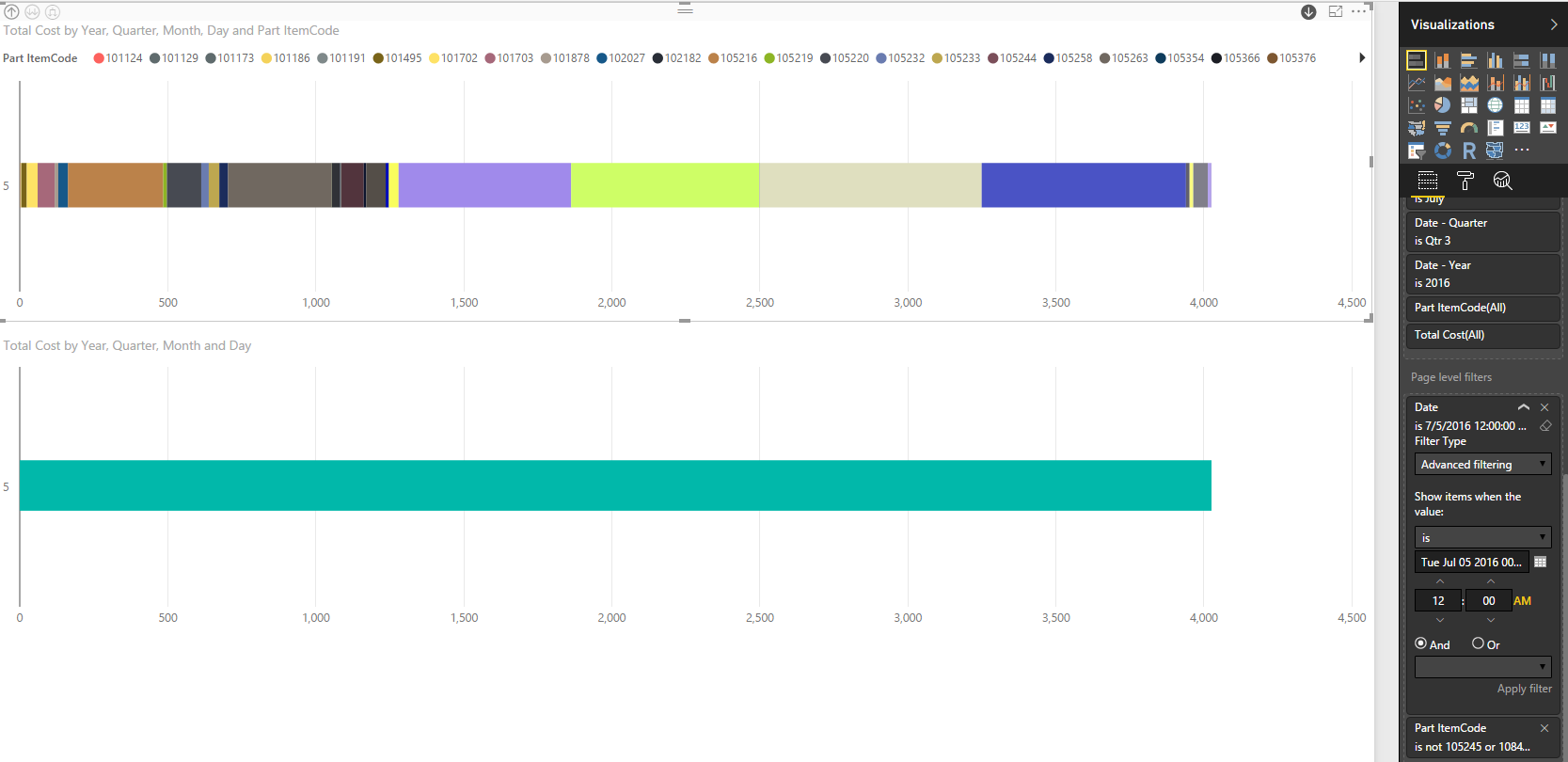The width and height of the screenshot is (1568, 762).
Task: Toggle drill down mode on chart
Action: [x=1308, y=12]
